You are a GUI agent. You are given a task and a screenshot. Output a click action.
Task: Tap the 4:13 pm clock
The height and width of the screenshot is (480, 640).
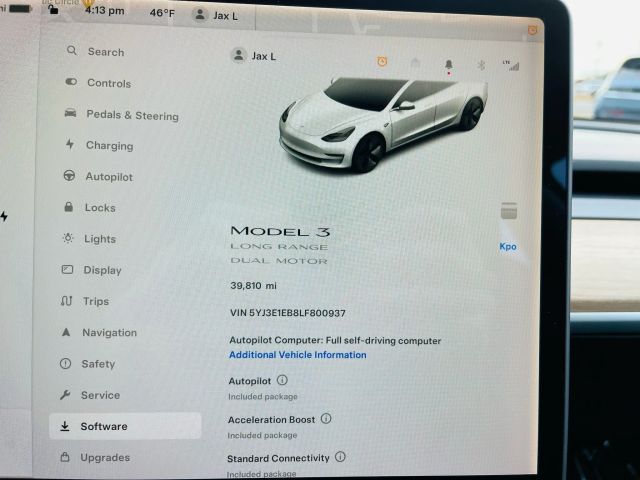(x=104, y=10)
